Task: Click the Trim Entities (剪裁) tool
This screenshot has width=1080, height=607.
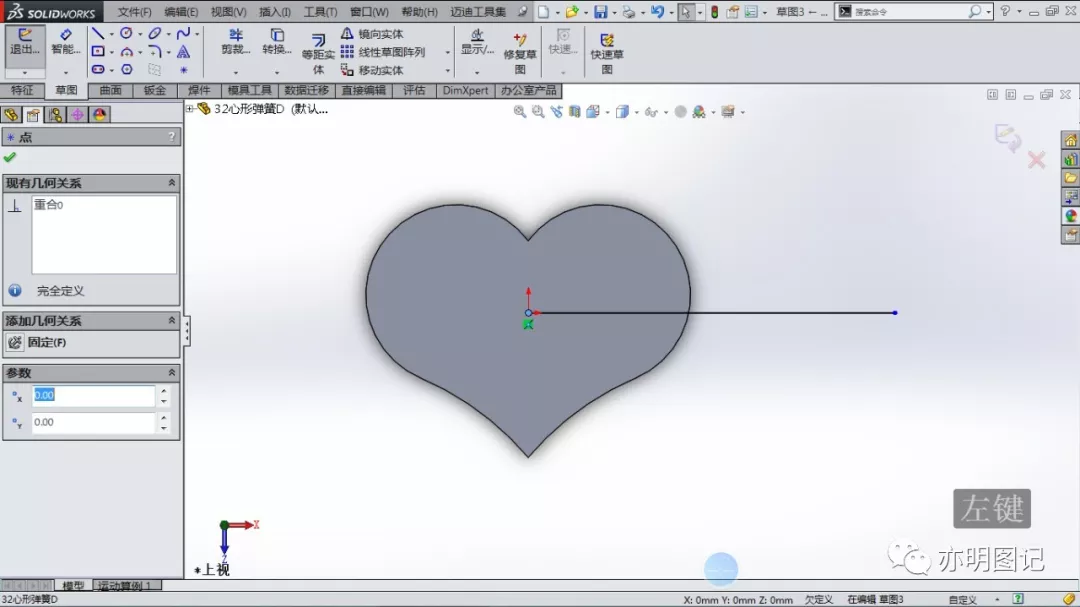Action: point(236,42)
